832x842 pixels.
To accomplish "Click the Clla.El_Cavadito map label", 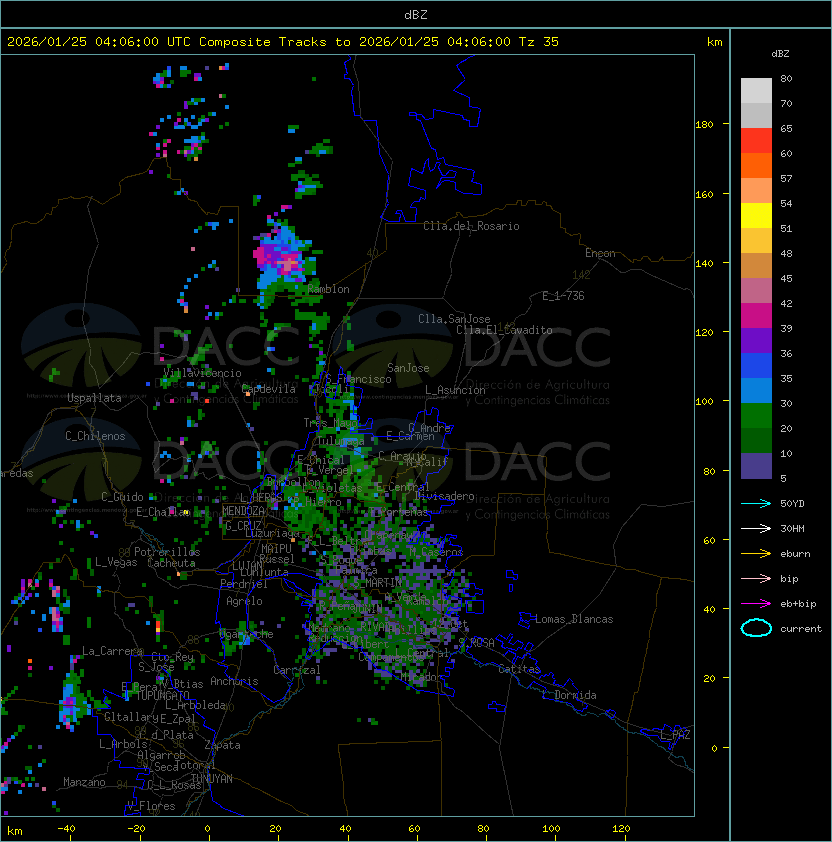I will click(x=504, y=330).
